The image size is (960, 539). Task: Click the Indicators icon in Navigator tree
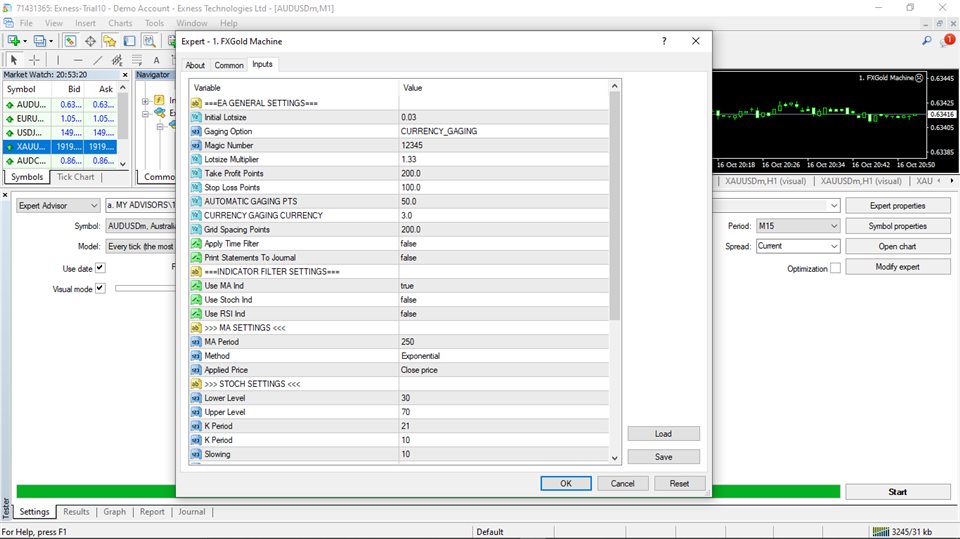(159, 100)
